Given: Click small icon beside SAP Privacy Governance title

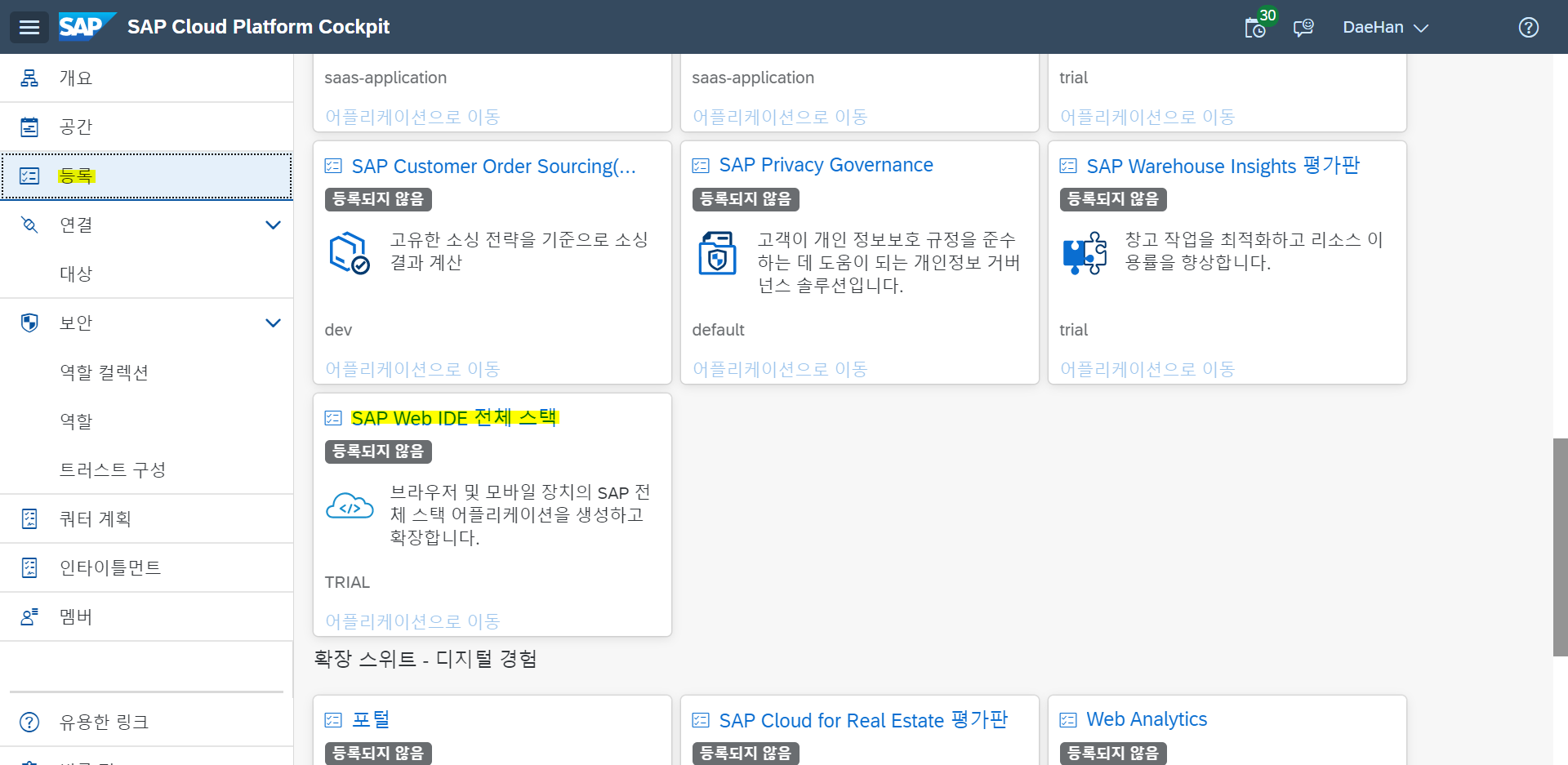Looking at the screenshot, I should coord(701,166).
